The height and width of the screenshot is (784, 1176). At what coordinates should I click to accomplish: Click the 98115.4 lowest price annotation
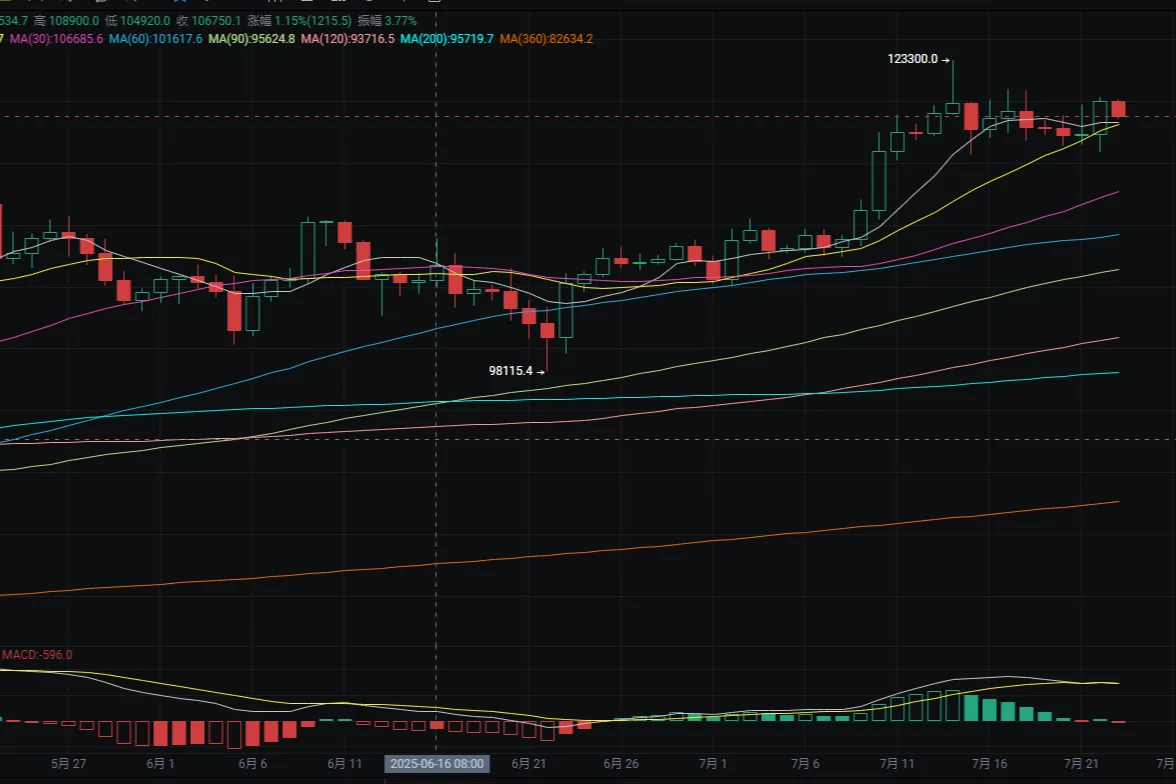[x=511, y=371]
